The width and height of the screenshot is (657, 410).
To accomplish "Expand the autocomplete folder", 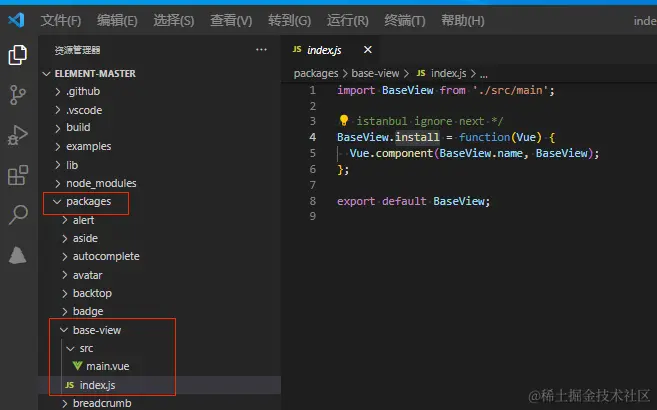I will (x=65, y=256).
